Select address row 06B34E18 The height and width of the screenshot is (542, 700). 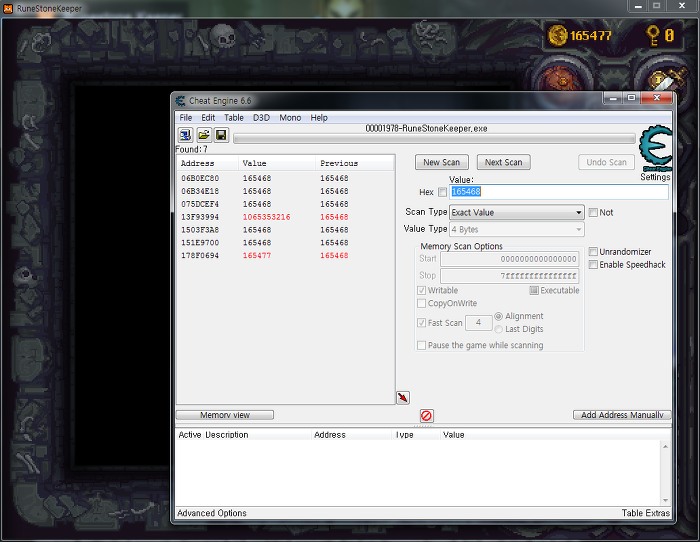(286, 191)
